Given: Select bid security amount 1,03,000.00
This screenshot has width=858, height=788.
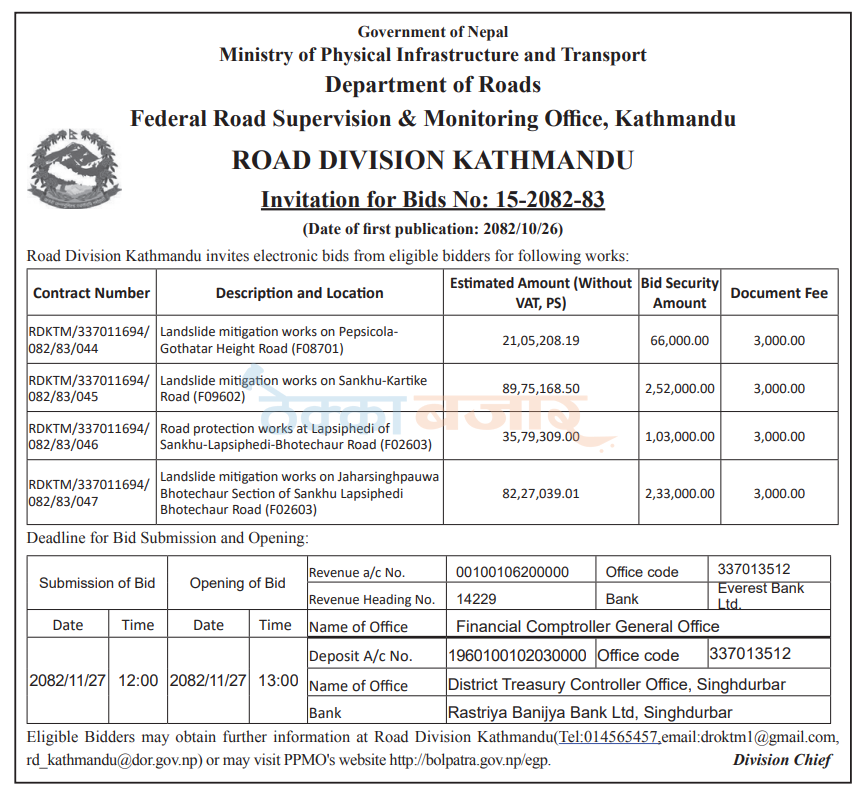Looking at the screenshot, I should click(x=680, y=437).
